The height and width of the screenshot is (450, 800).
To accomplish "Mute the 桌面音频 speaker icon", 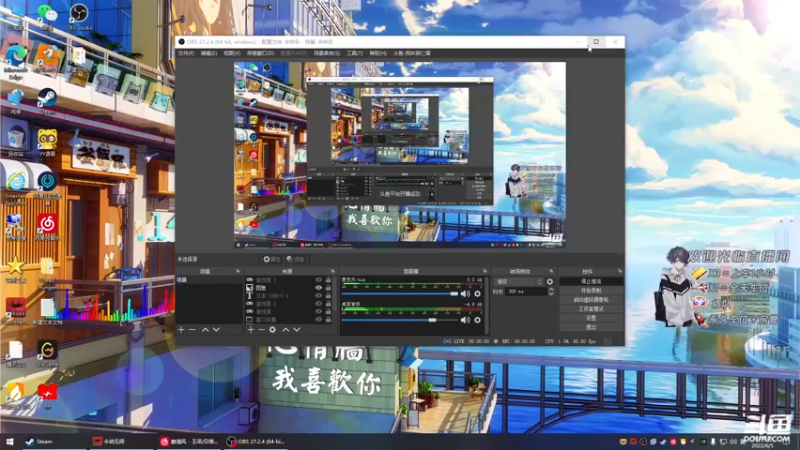I will point(465,320).
